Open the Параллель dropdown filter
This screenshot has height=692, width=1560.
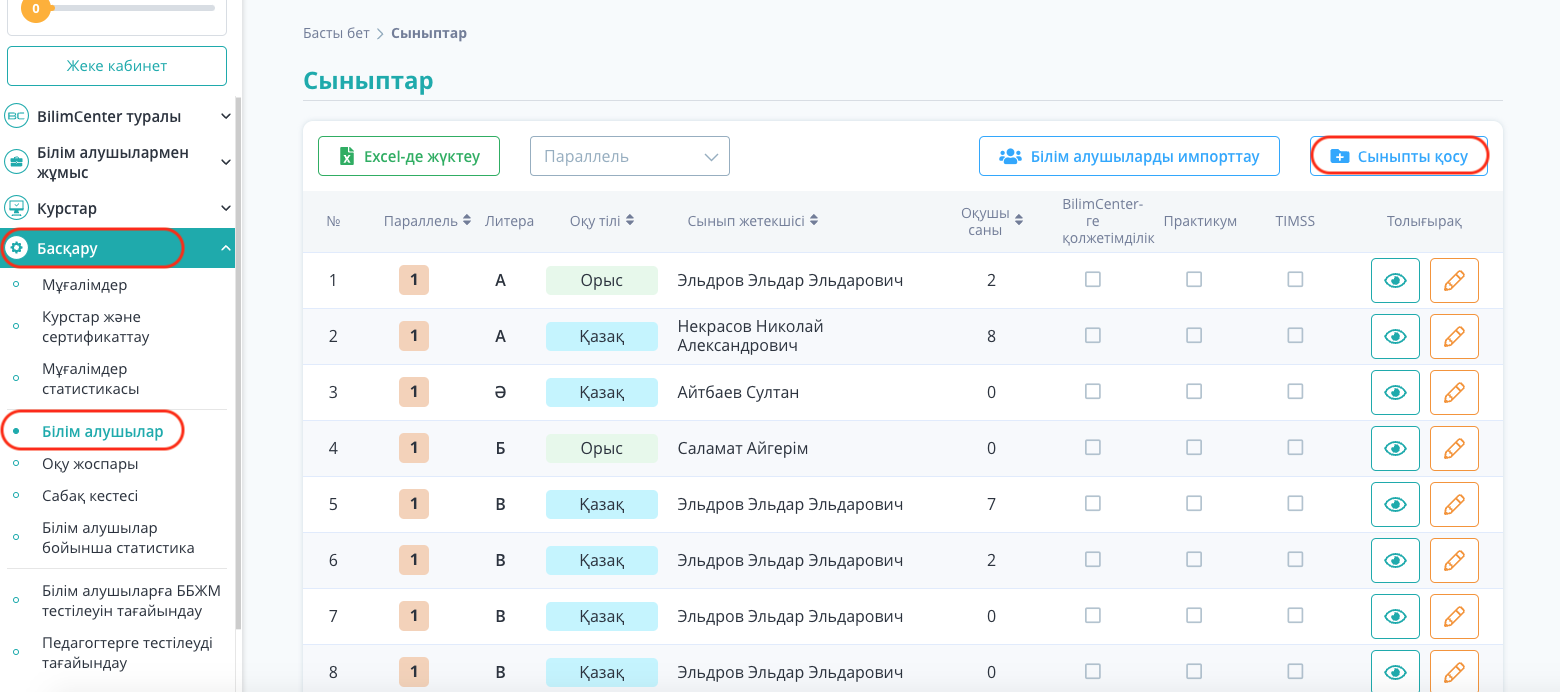[630, 156]
